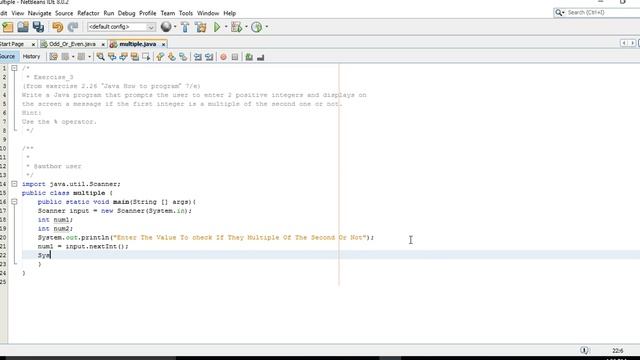The width and height of the screenshot is (640, 360).
Task: Click the Redo arrow icon
Action: pyautogui.click(x=73, y=27)
